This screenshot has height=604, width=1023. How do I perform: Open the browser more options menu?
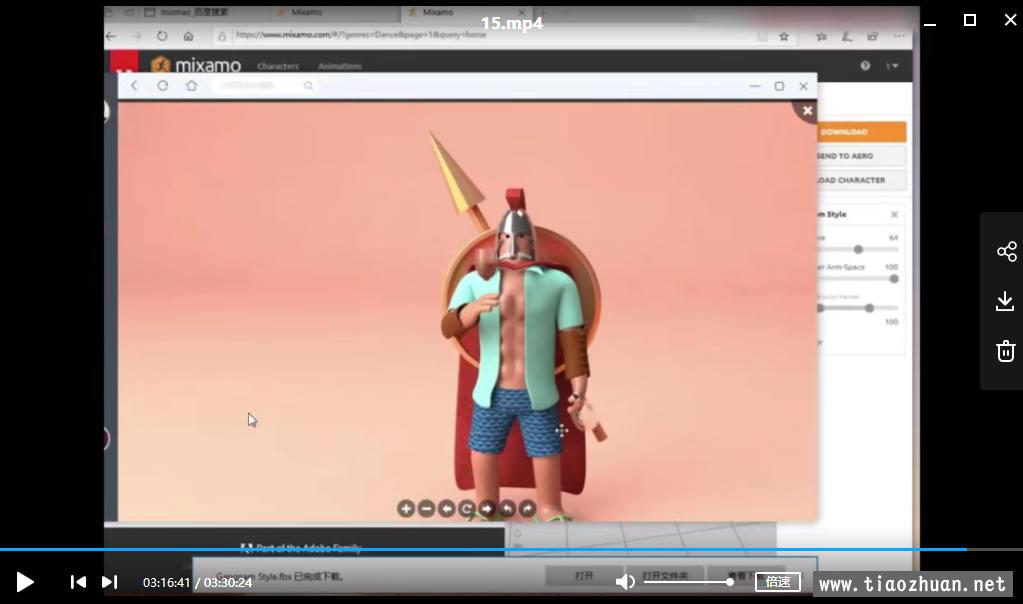(899, 37)
